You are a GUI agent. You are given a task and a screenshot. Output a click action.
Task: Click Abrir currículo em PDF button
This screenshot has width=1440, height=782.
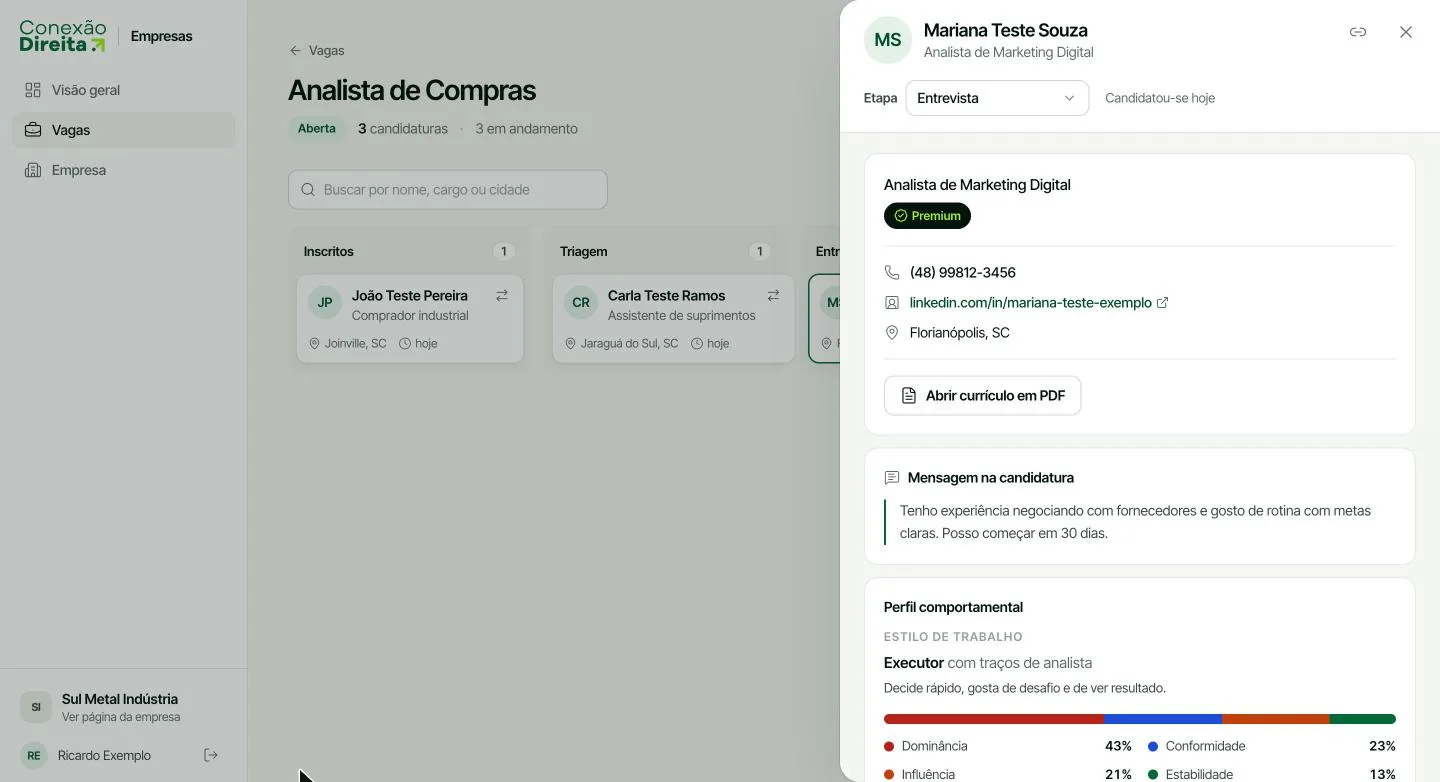click(982, 395)
